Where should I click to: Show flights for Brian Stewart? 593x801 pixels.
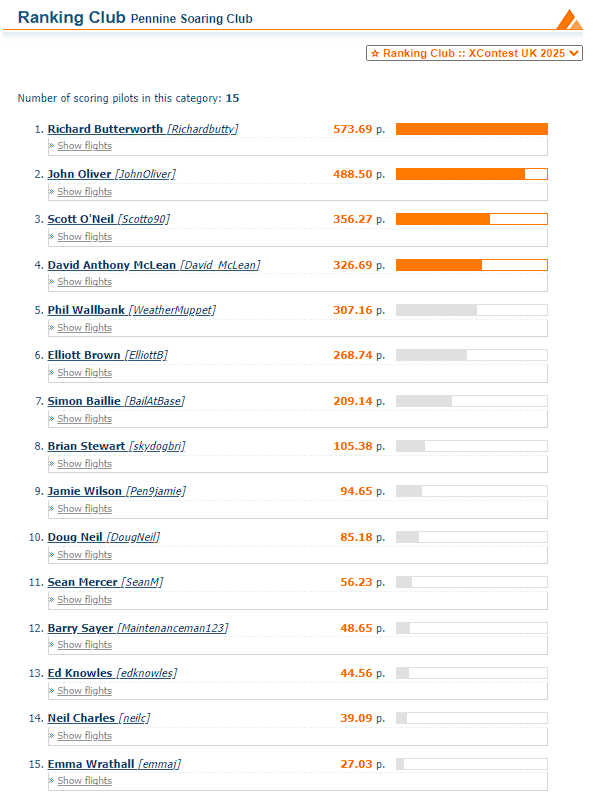84,464
